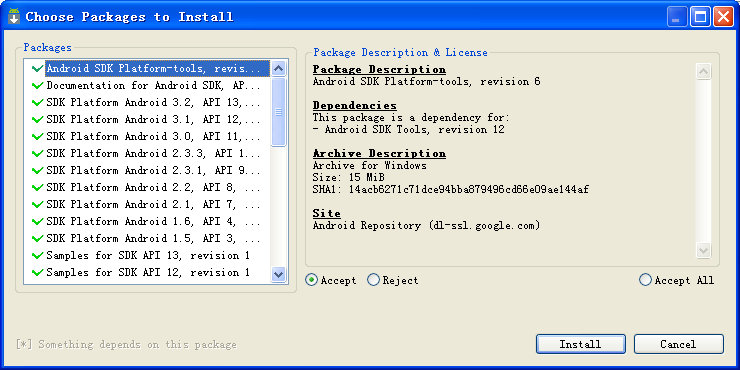Click checkmark next to Samples for SDK API 12

[38, 272]
